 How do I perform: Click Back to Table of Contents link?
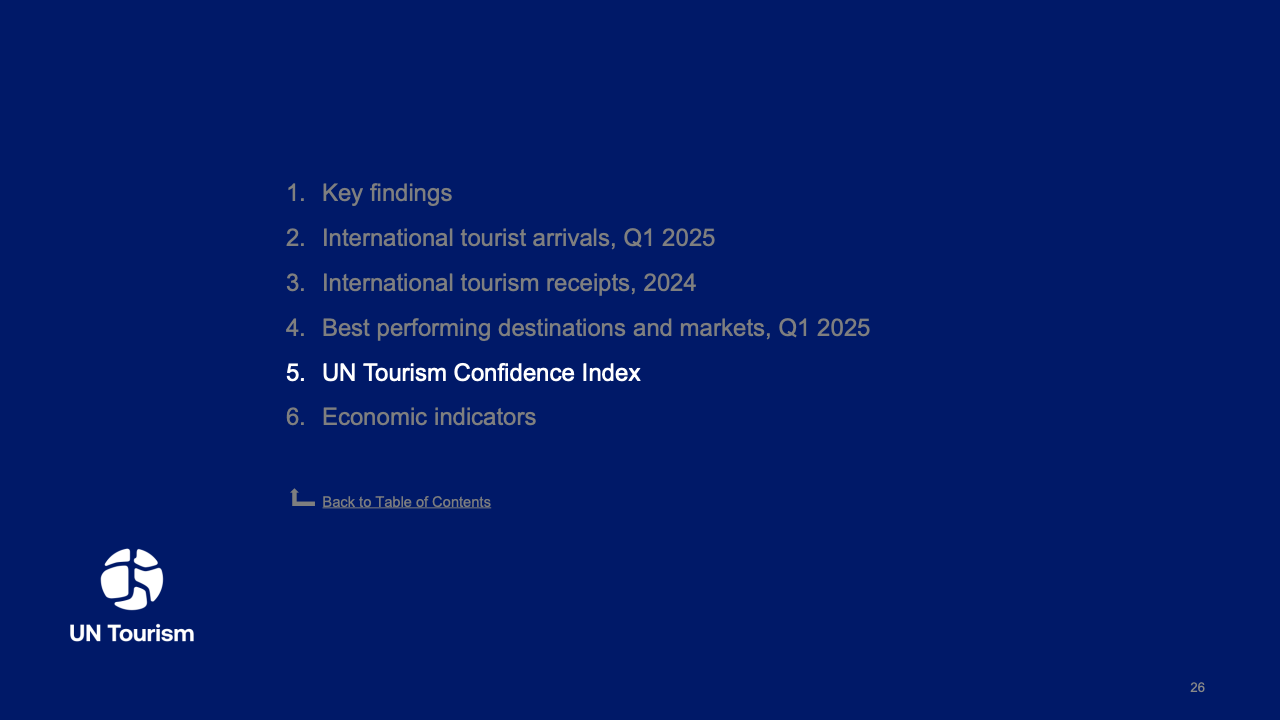pos(406,502)
